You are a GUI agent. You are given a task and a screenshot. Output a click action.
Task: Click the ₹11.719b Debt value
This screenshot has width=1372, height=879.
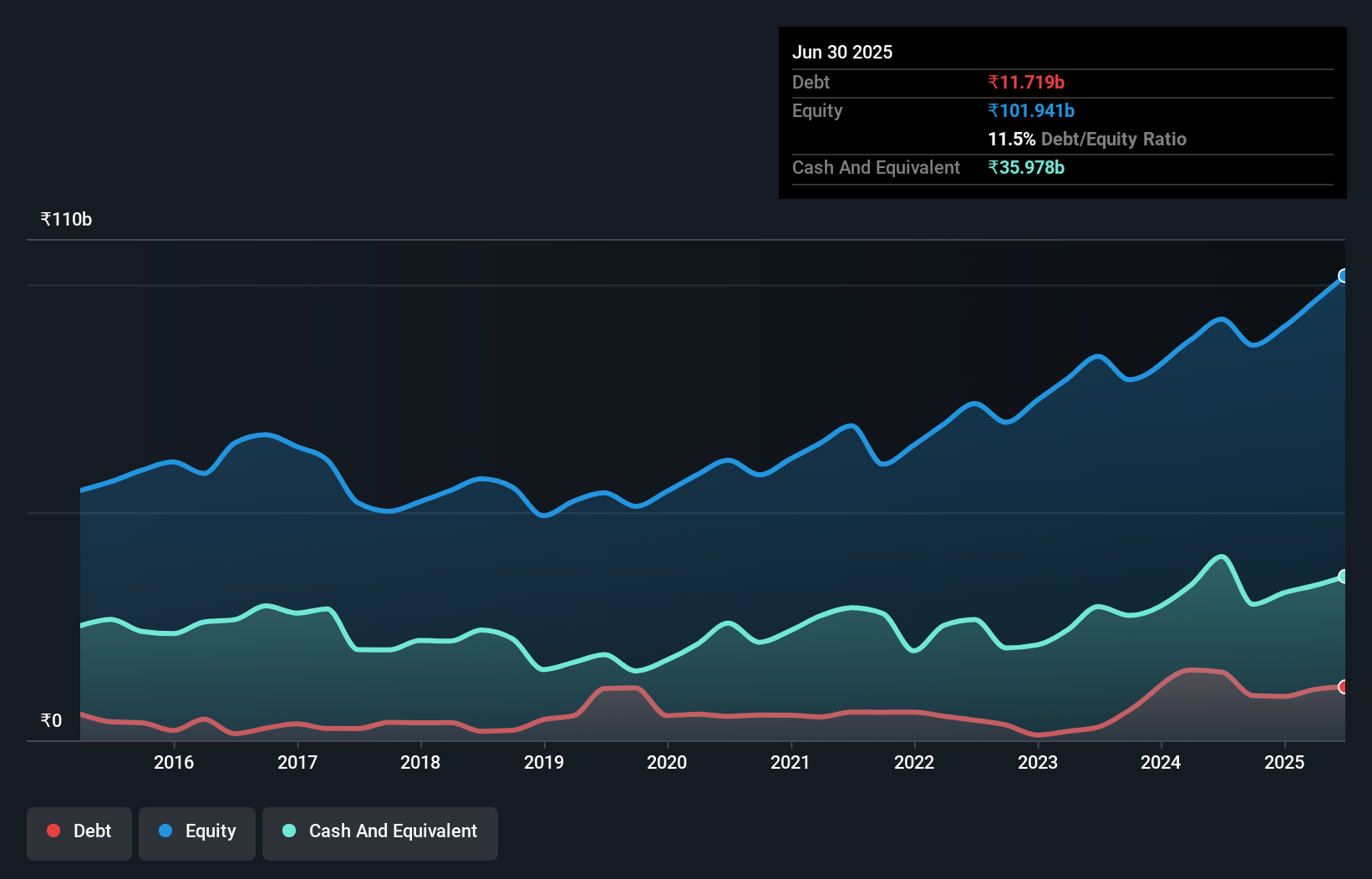(x=1026, y=82)
